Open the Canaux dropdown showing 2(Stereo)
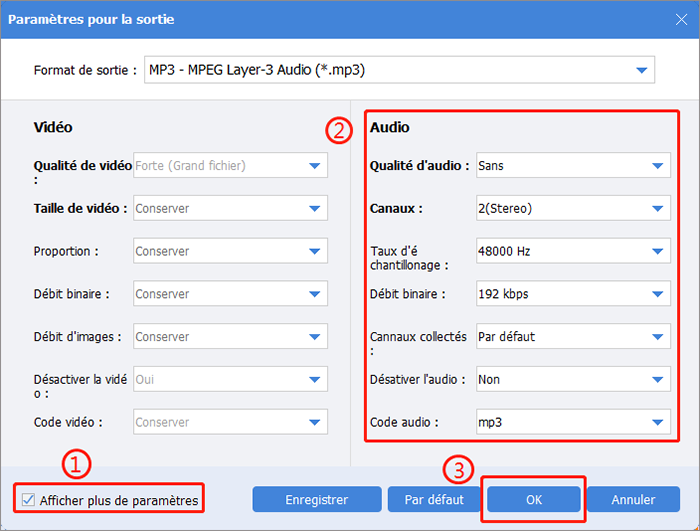The width and height of the screenshot is (700, 531). (x=573, y=208)
